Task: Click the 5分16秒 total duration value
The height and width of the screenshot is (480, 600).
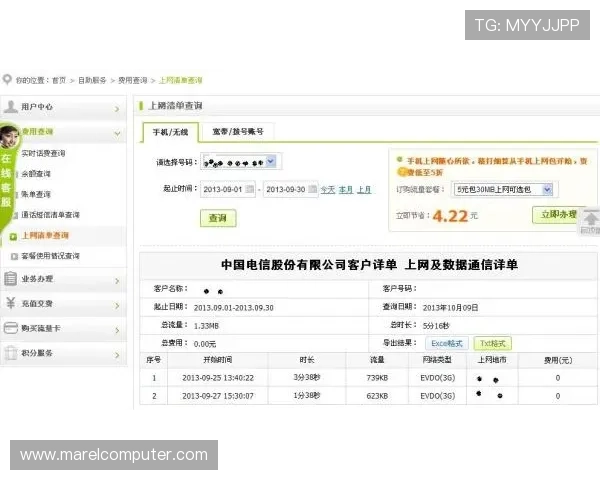Action: point(436,326)
